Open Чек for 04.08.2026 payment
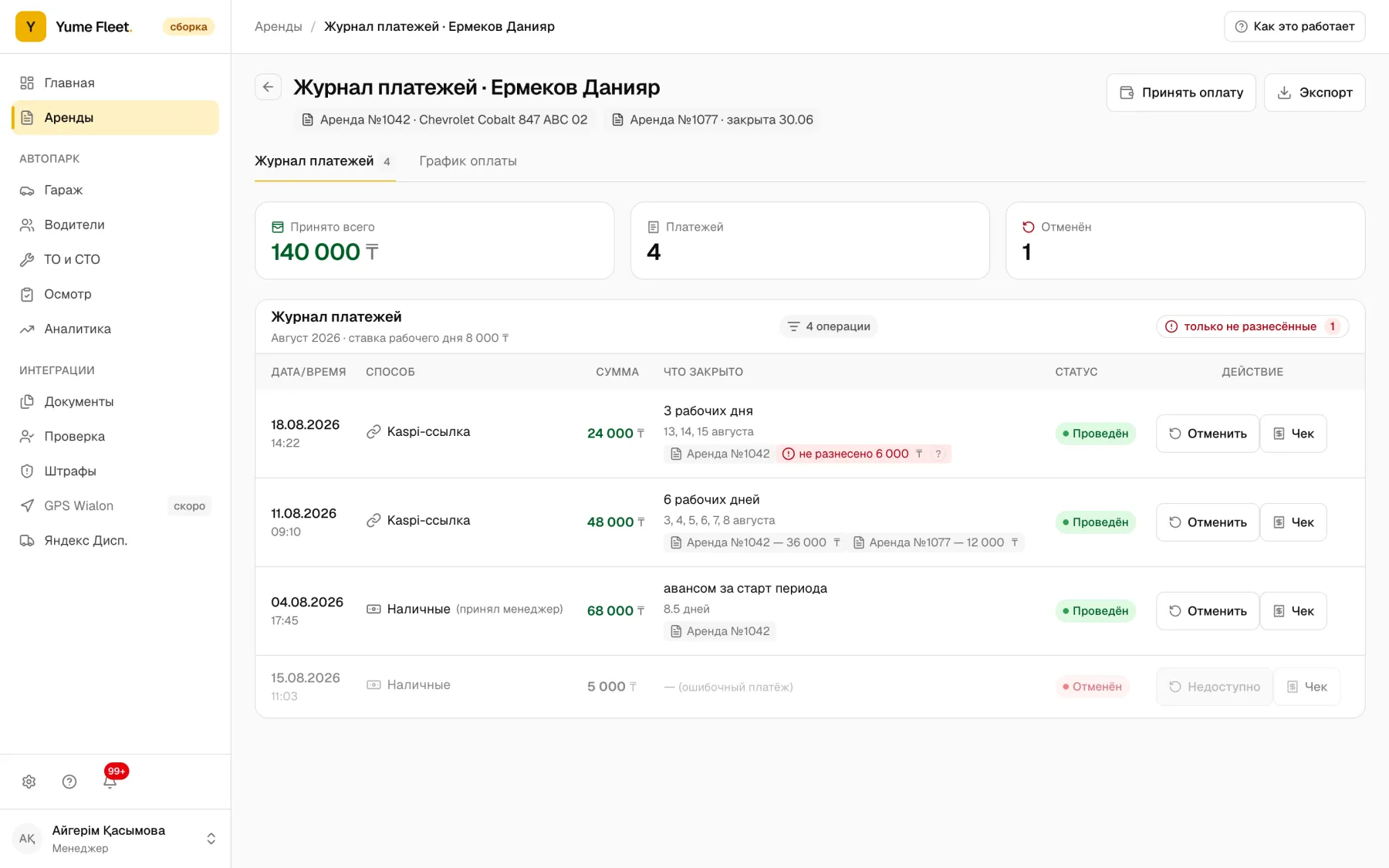This screenshot has height=868, width=1389. pyautogui.click(x=1293, y=611)
